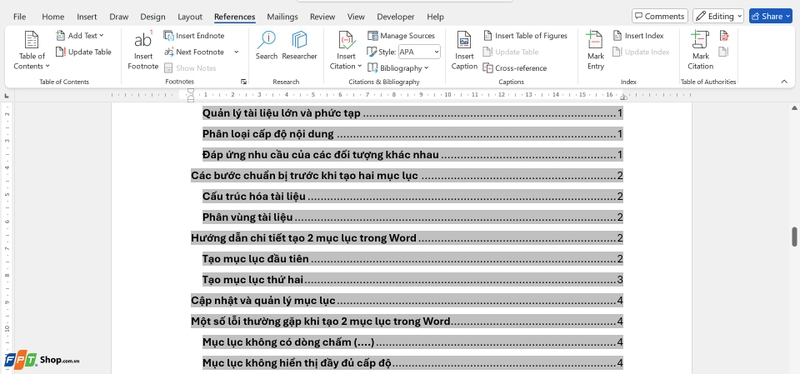This screenshot has width=800, height=374.
Task: Switch to the Design tab
Action: point(153,17)
